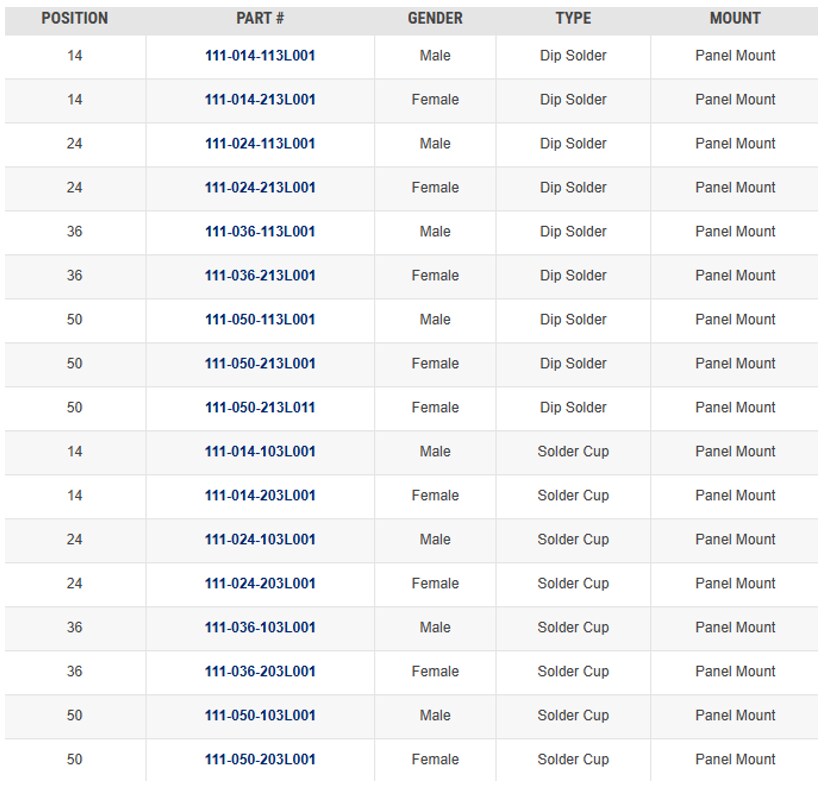Click part link 111-050-213L001
829x792 pixels.
point(260,364)
